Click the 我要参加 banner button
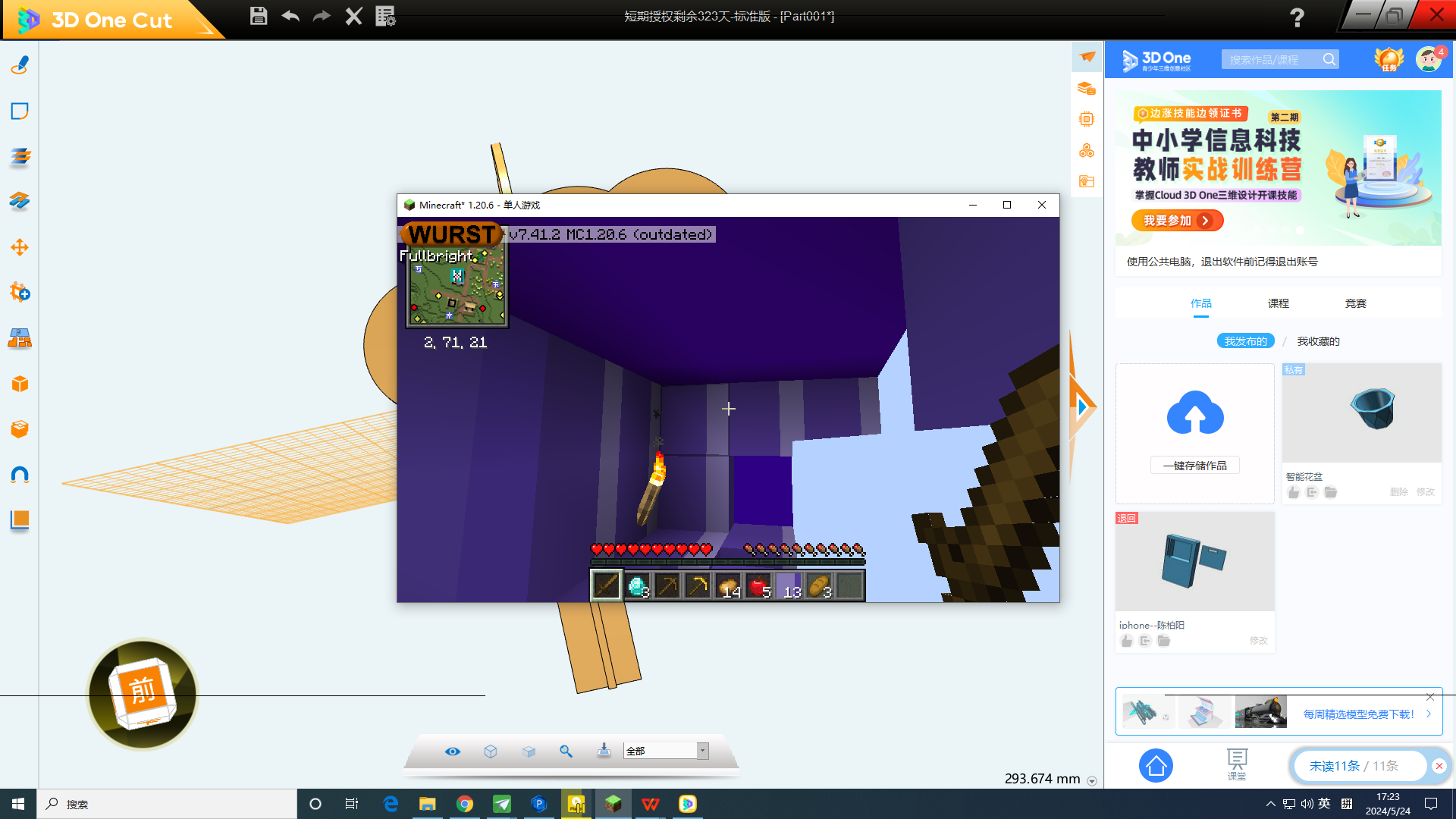Image resolution: width=1456 pixels, height=819 pixels. [x=1177, y=221]
